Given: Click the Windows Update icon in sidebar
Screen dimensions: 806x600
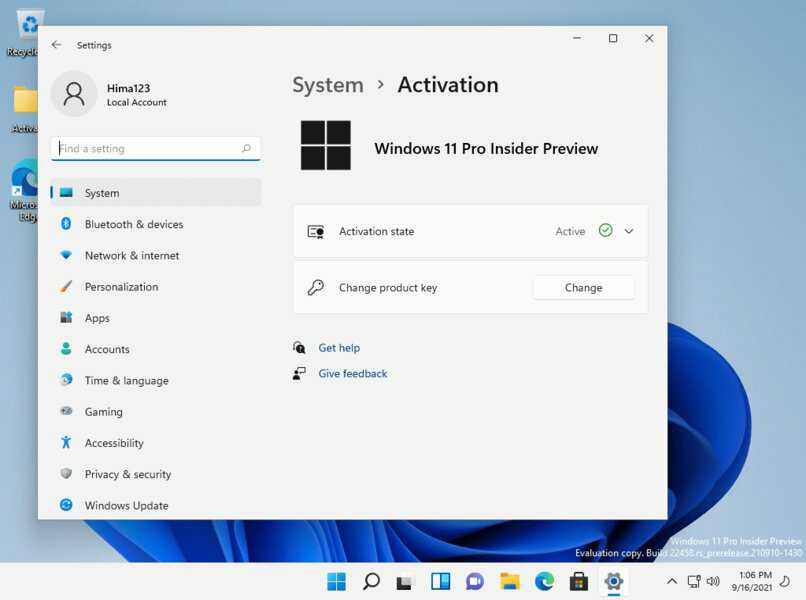Looking at the screenshot, I should tap(65, 505).
